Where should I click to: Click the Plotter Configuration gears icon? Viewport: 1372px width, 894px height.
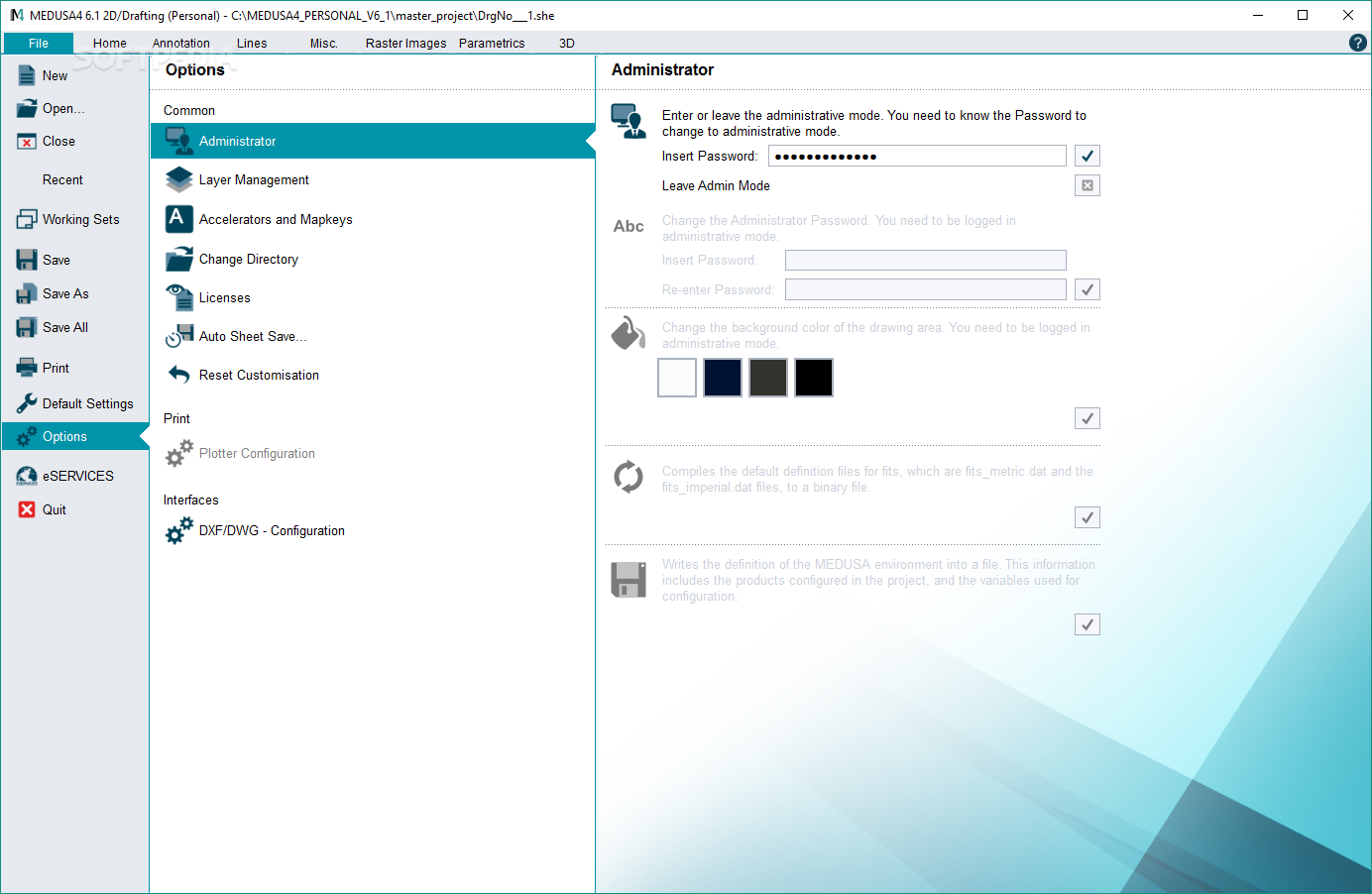tap(179, 453)
